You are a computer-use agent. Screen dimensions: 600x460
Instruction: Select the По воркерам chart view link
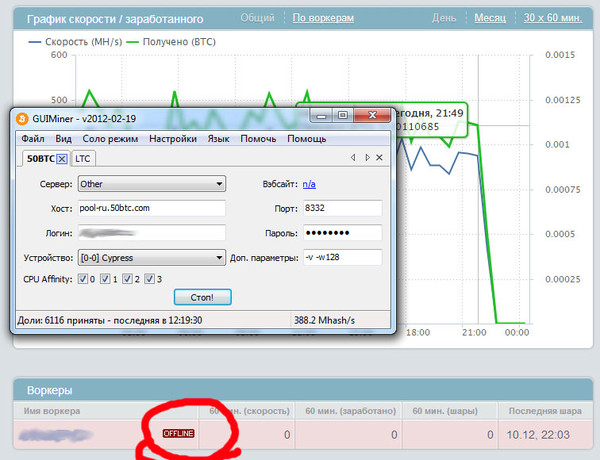323,18
